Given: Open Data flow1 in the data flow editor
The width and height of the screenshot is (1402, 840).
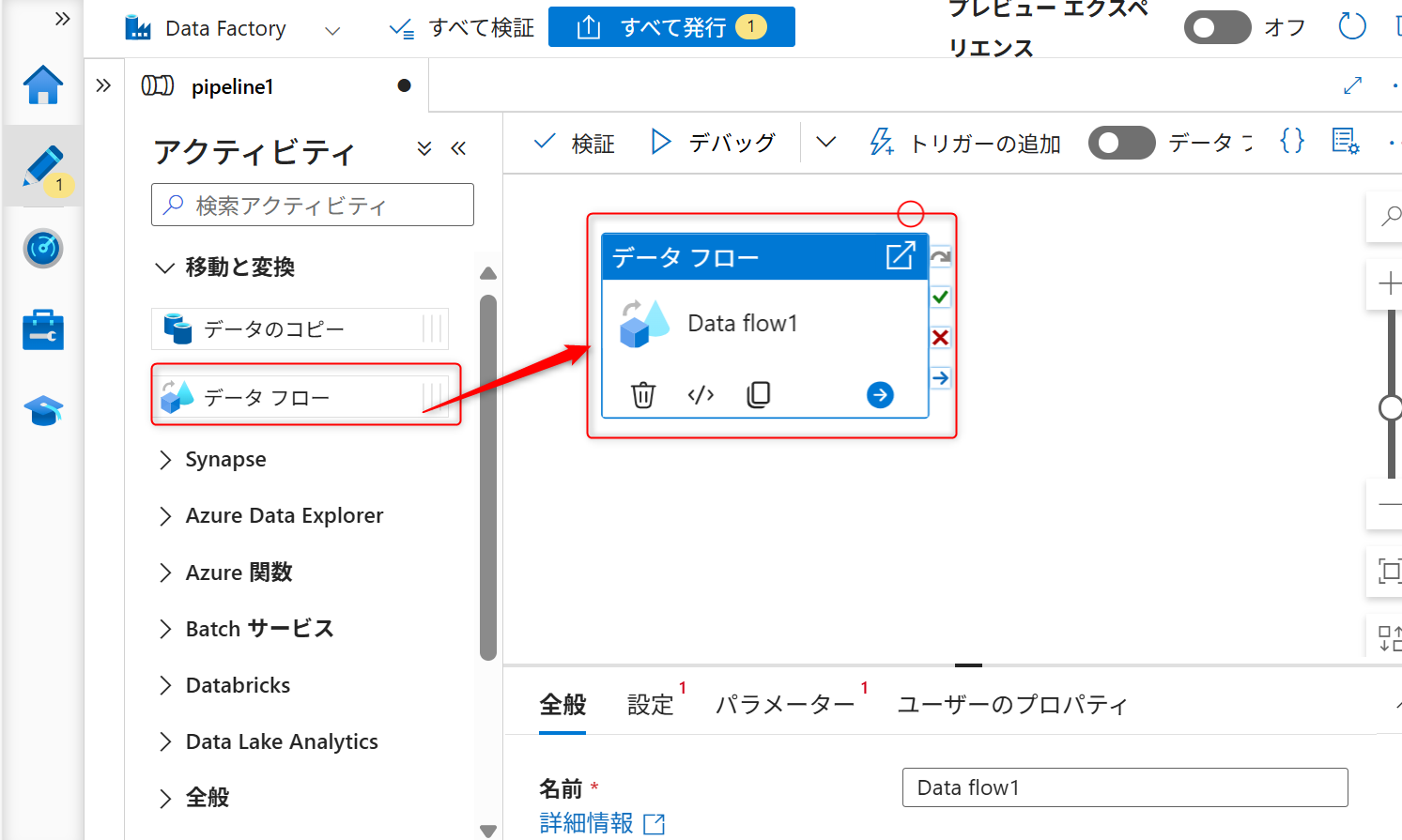Looking at the screenshot, I should point(901,255).
